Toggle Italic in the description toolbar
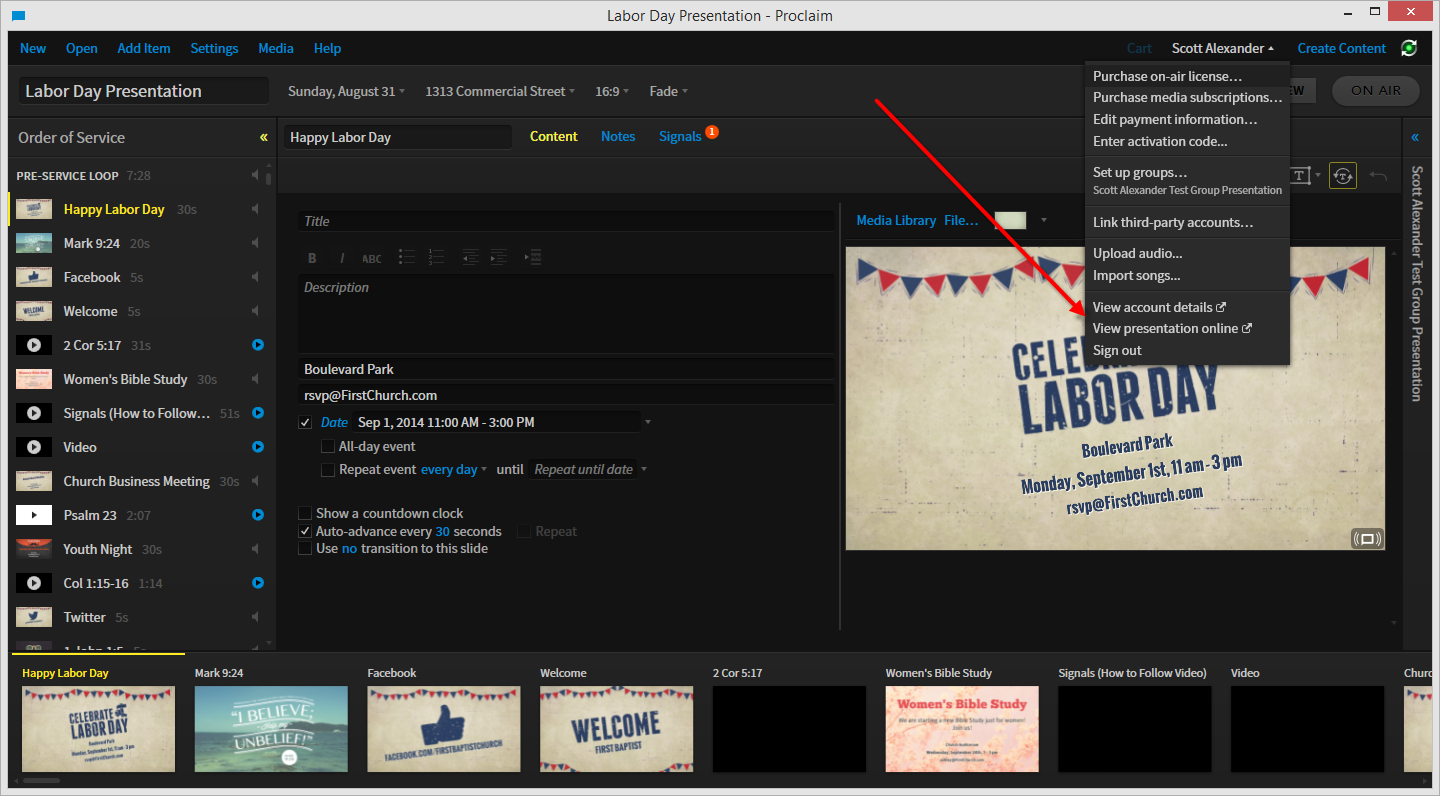The height and width of the screenshot is (796, 1440). (x=342, y=258)
